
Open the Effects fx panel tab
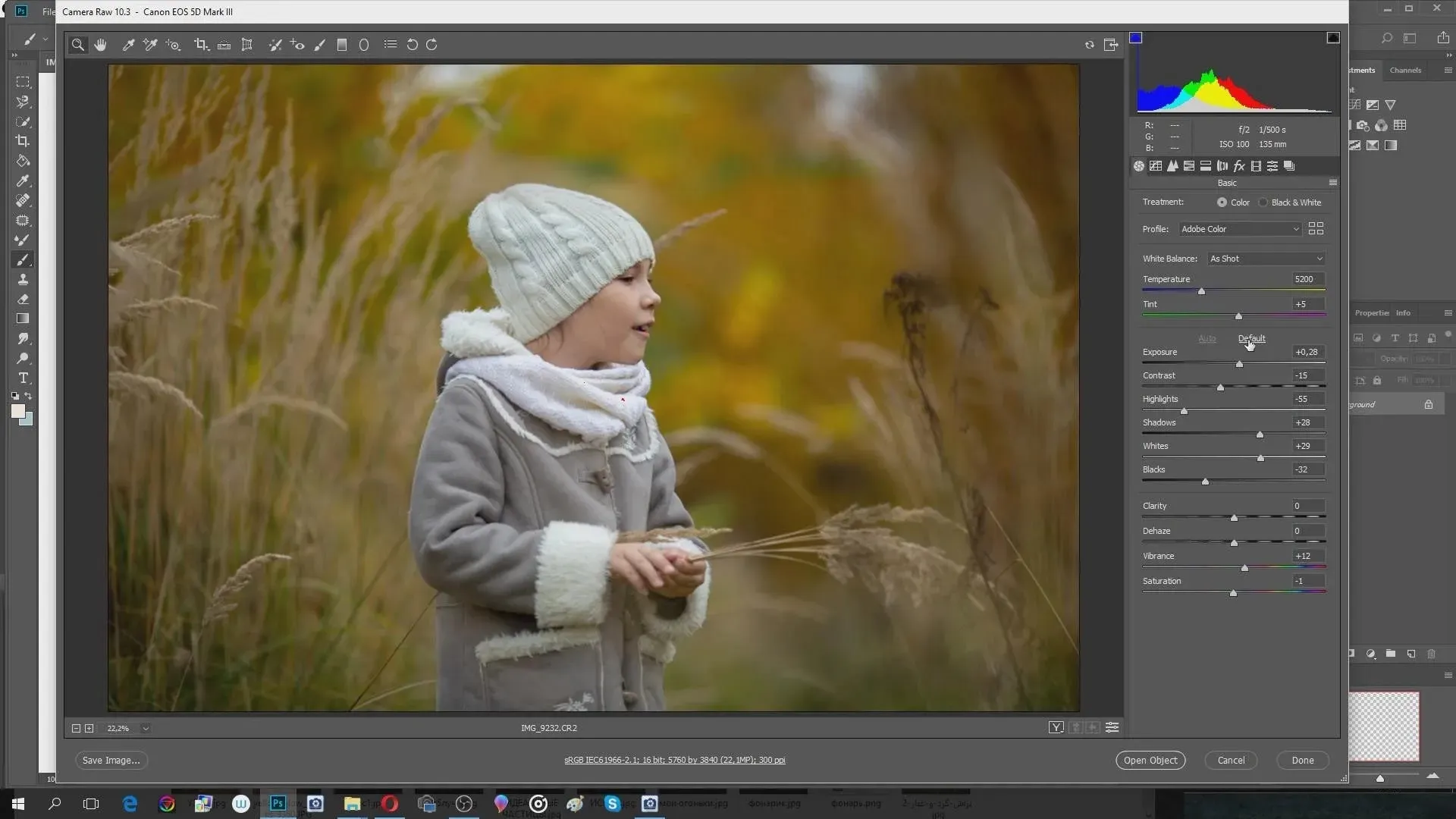[x=1239, y=166]
